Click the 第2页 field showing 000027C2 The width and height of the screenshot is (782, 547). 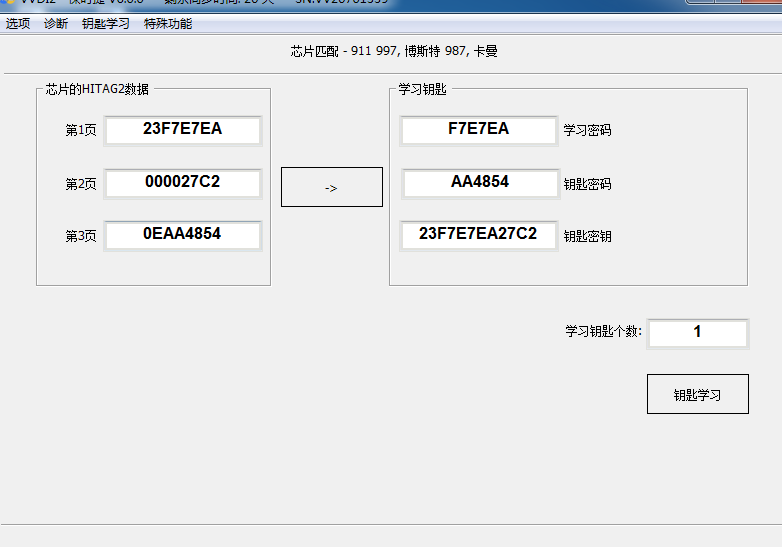pos(182,183)
